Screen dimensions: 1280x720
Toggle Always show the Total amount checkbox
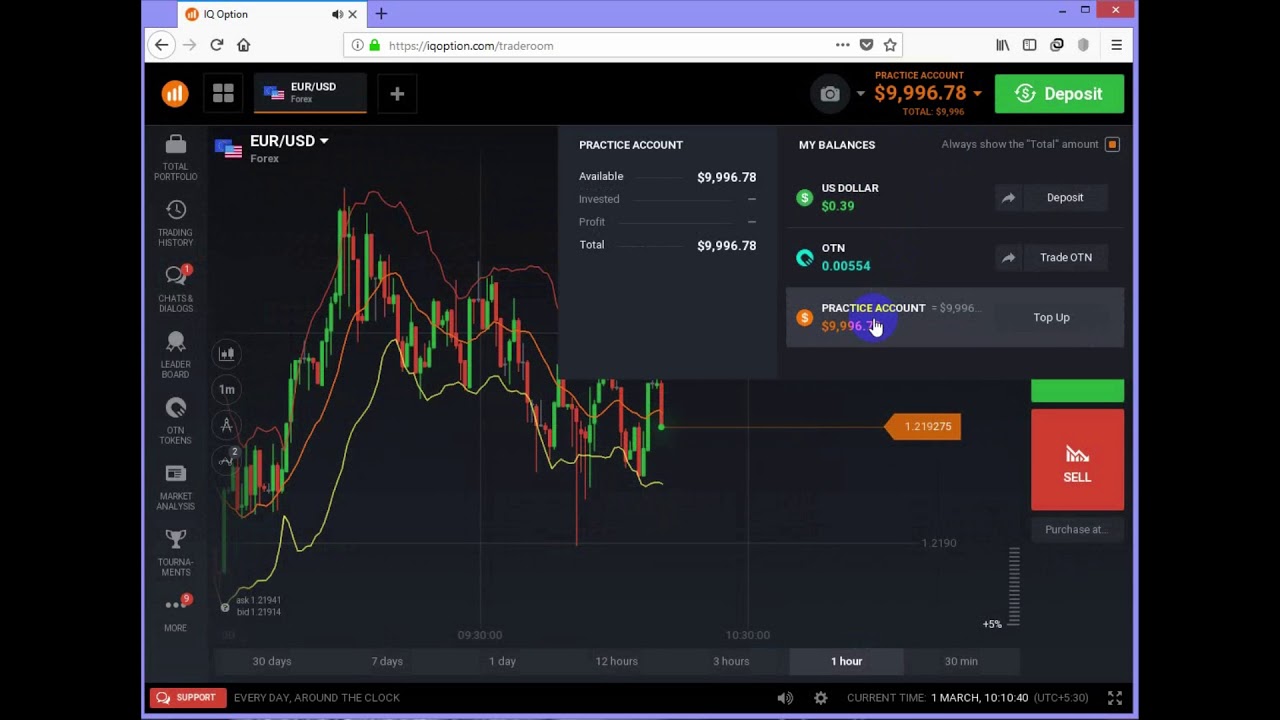point(1112,144)
